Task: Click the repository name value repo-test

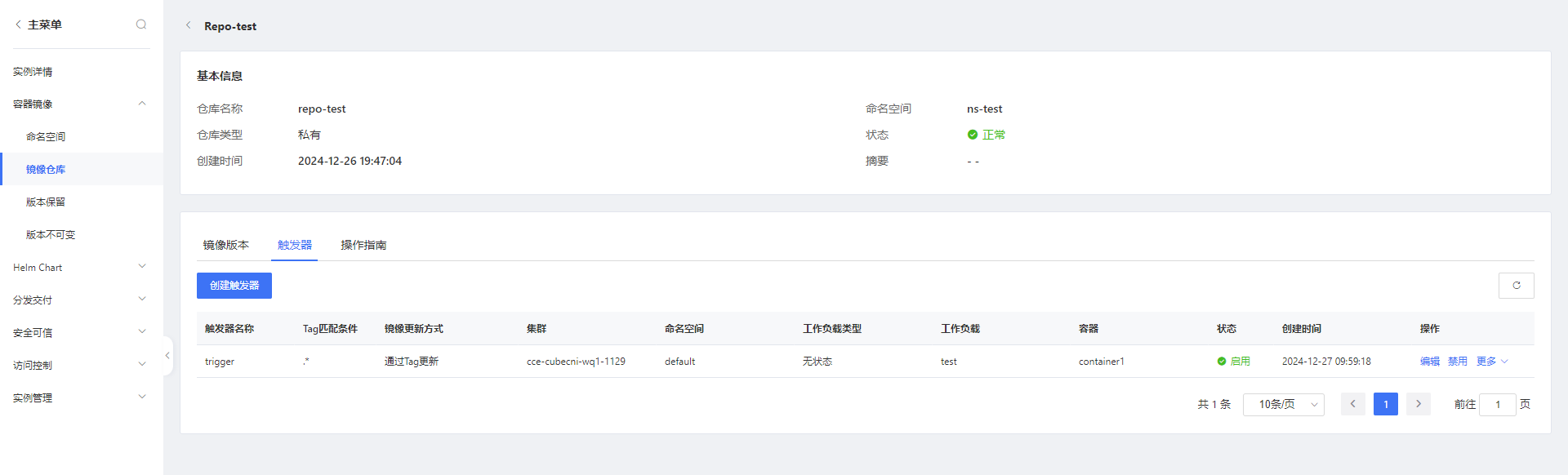Action: click(322, 109)
